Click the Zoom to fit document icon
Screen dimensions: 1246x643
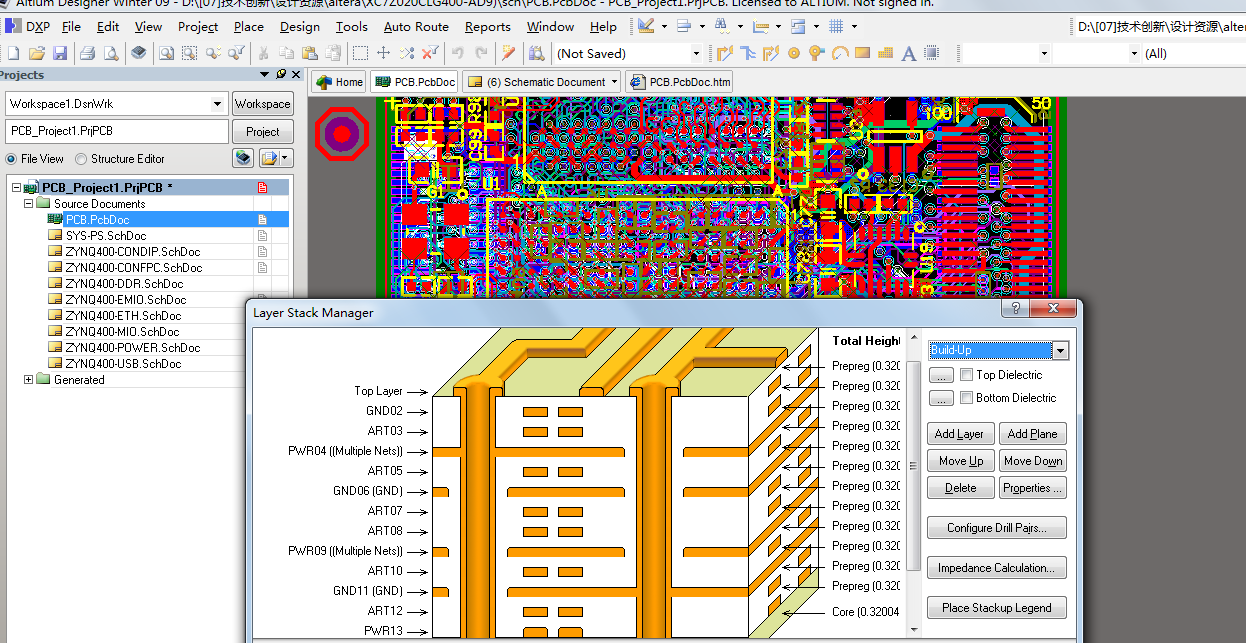pyautogui.click(x=166, y=53)
